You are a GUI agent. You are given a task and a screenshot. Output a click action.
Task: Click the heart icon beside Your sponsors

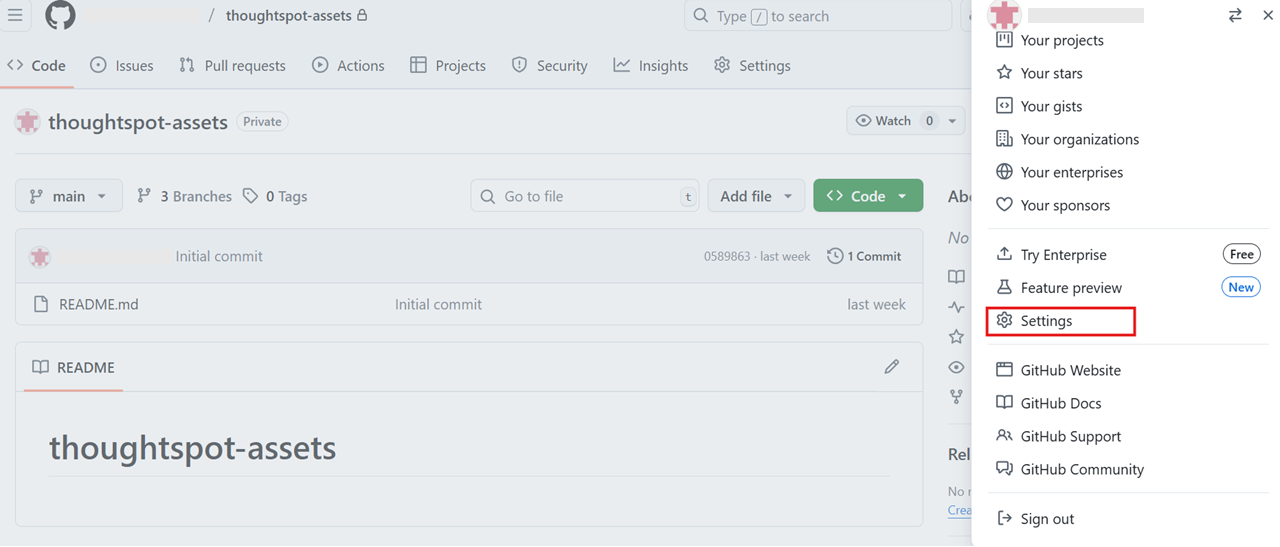pos(1004,205)
